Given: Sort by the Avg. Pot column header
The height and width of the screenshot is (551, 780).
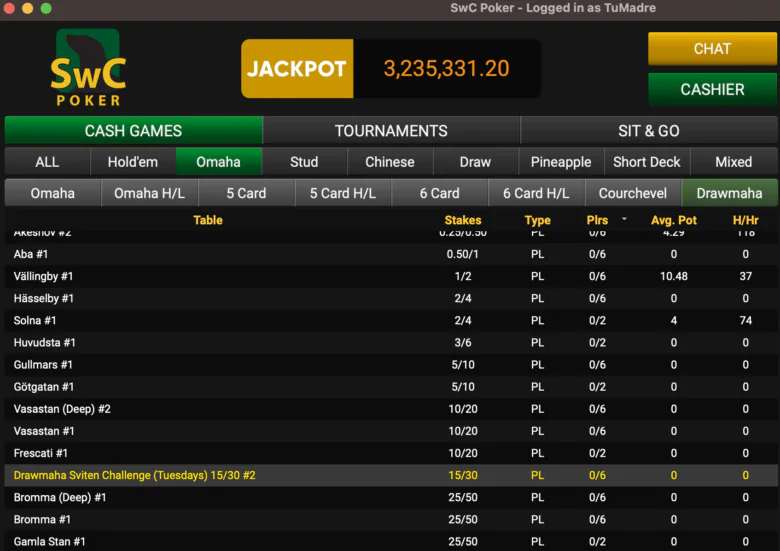Looking at the screenshot, I should (x=674, y=220).
